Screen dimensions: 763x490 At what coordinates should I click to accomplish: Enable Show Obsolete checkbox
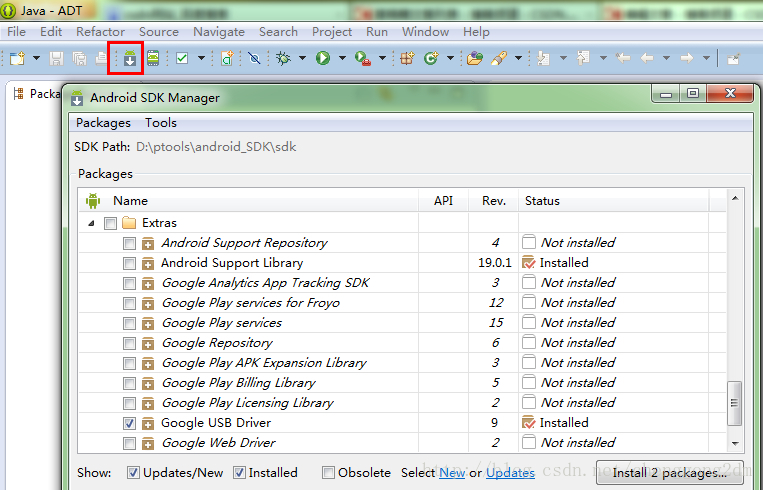(328, 472)
